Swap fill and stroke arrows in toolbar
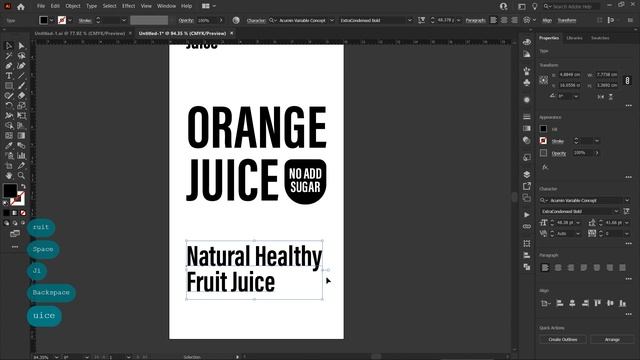Image resolution: width=640 pixels, height=360 pixels. pos(23,186)
